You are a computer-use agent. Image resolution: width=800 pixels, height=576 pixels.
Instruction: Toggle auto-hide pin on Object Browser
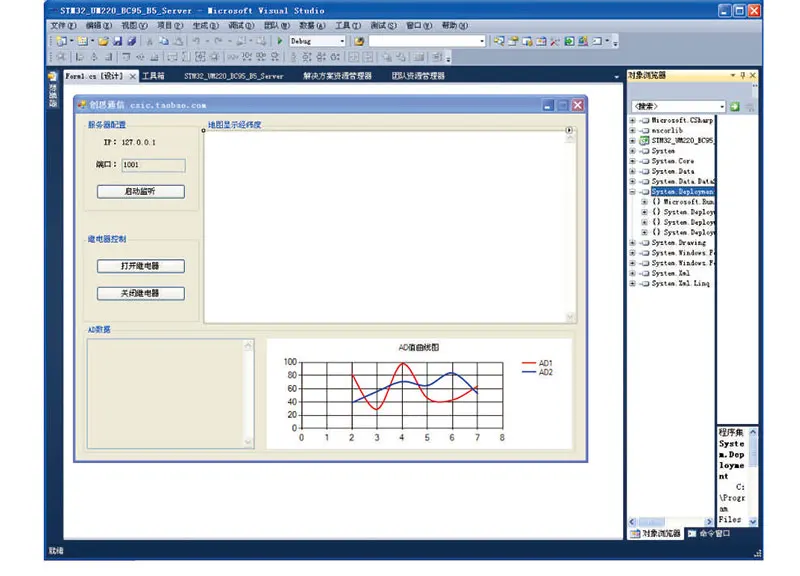743,76
